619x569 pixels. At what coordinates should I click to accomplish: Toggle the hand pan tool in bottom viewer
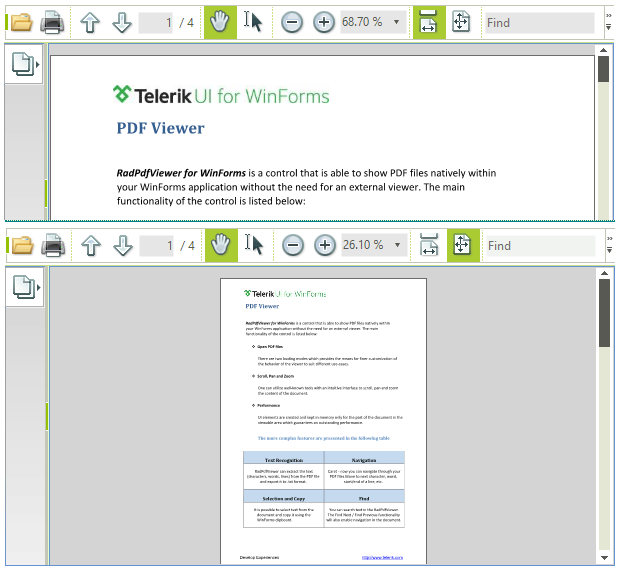click(221, 245)
